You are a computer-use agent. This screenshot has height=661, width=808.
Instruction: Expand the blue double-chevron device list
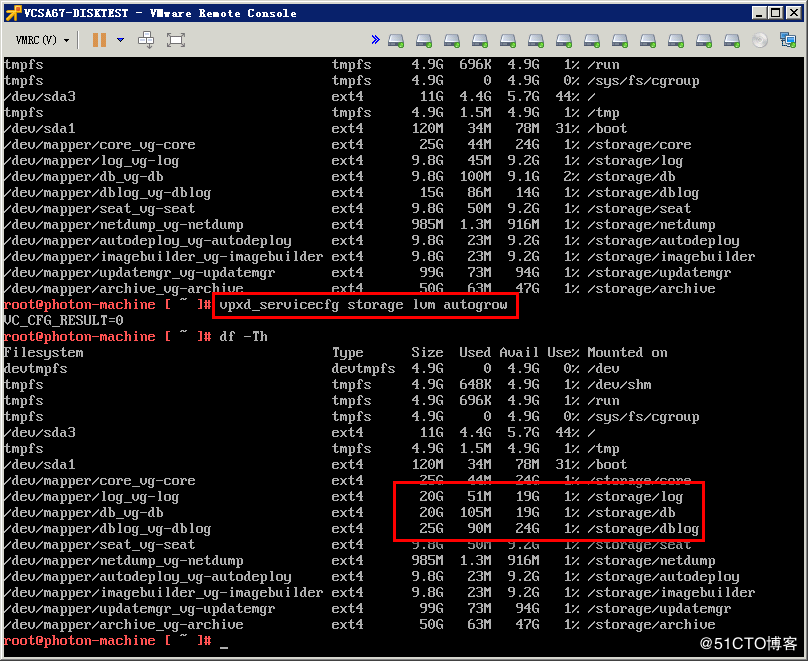pos(376,40)
